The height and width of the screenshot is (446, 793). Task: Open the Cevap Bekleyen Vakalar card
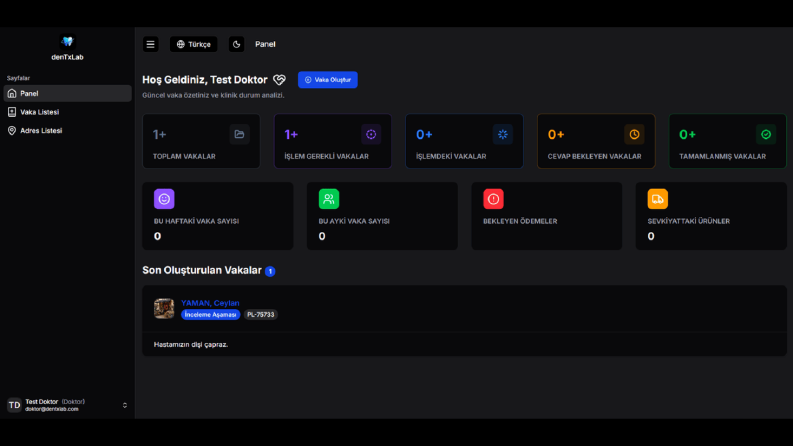[596, 141]
